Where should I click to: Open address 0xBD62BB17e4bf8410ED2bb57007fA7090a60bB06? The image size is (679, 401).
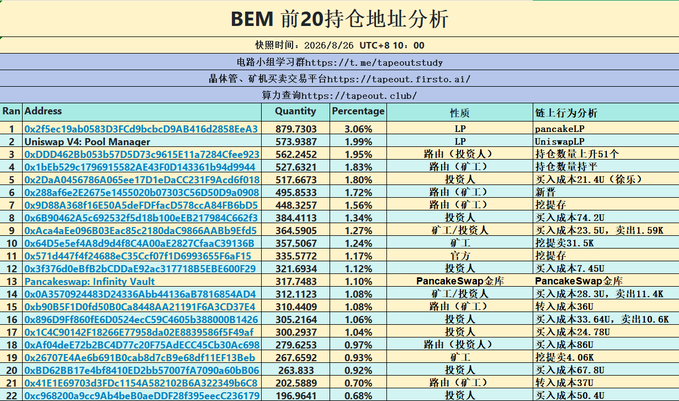142,370
